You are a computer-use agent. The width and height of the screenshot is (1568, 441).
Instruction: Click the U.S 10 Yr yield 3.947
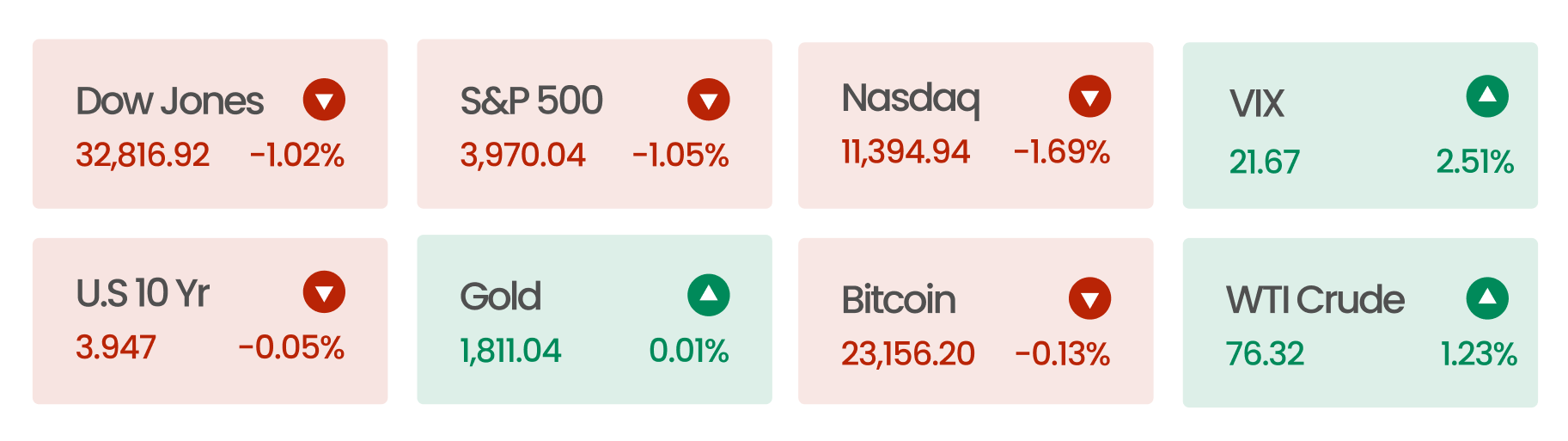coord(116,347)
